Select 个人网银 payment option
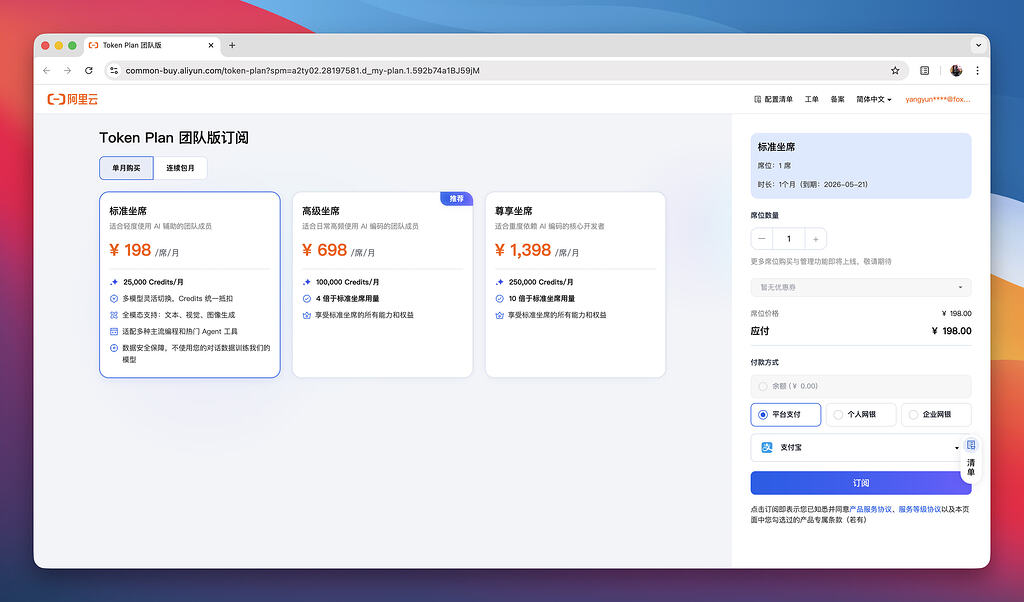 tap(861, 415)
